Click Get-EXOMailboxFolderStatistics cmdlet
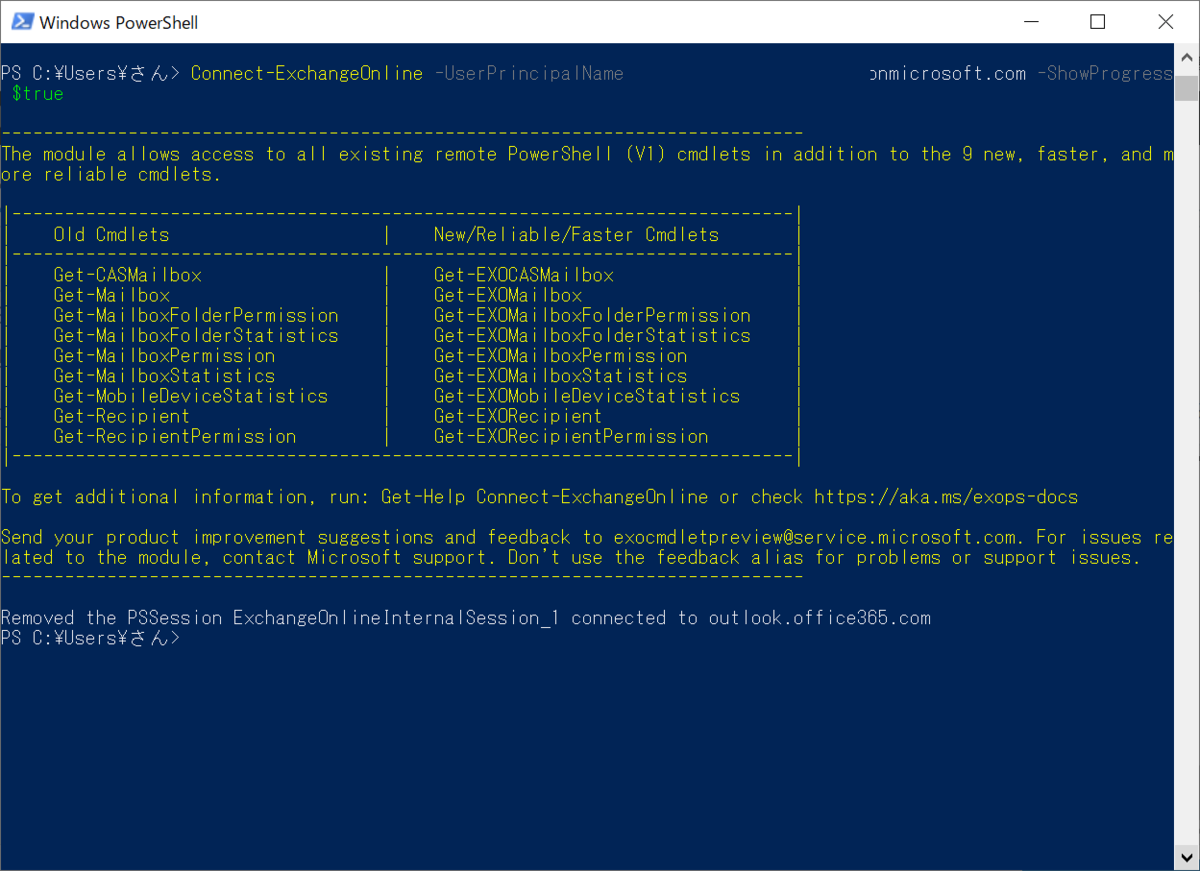 [592, 335]
